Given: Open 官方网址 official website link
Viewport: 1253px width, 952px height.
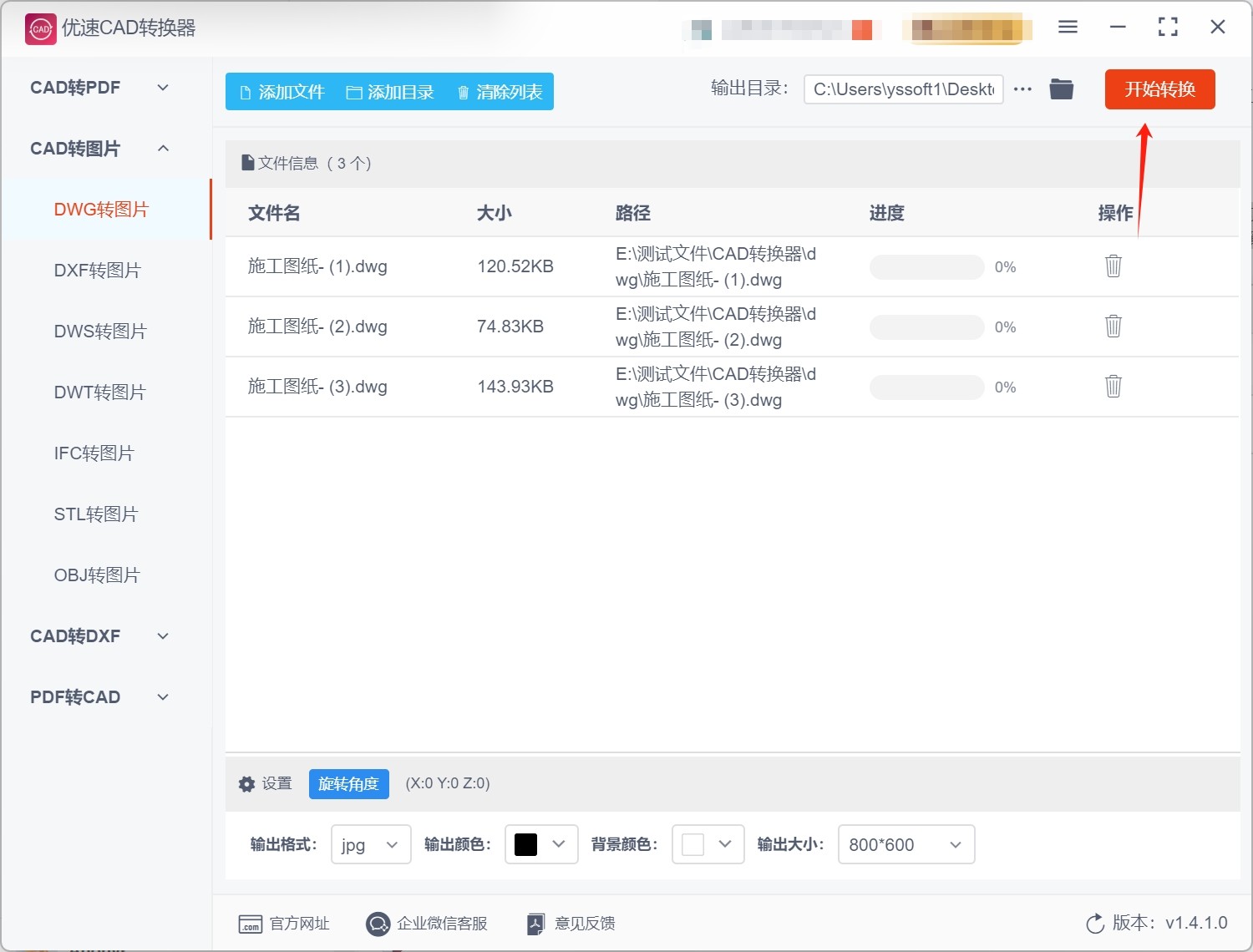Looking at the screenshot, I should 285,924.
